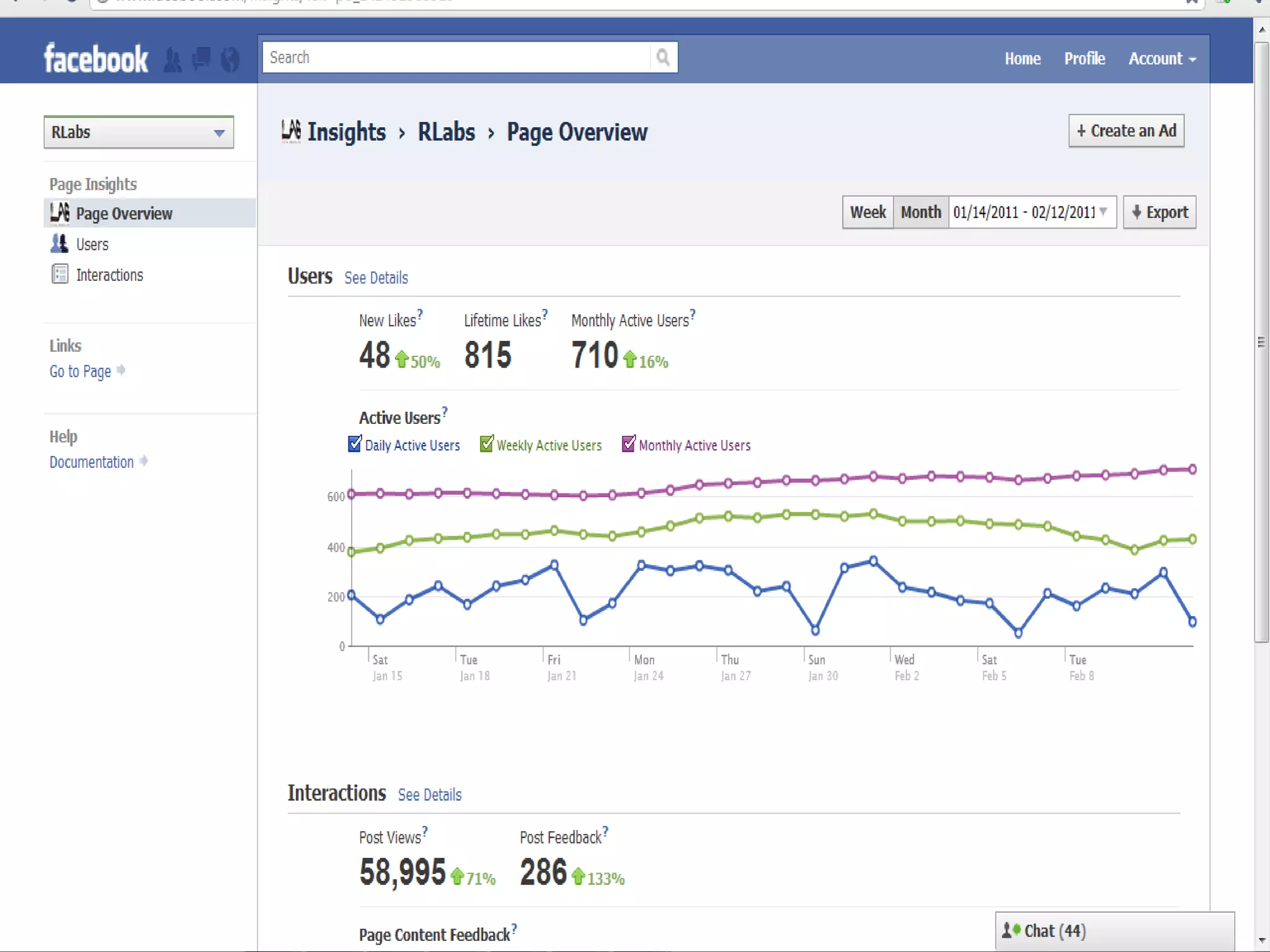
Task: Uncheck the Daily Active Users checkbox
Action: (355, 444)
